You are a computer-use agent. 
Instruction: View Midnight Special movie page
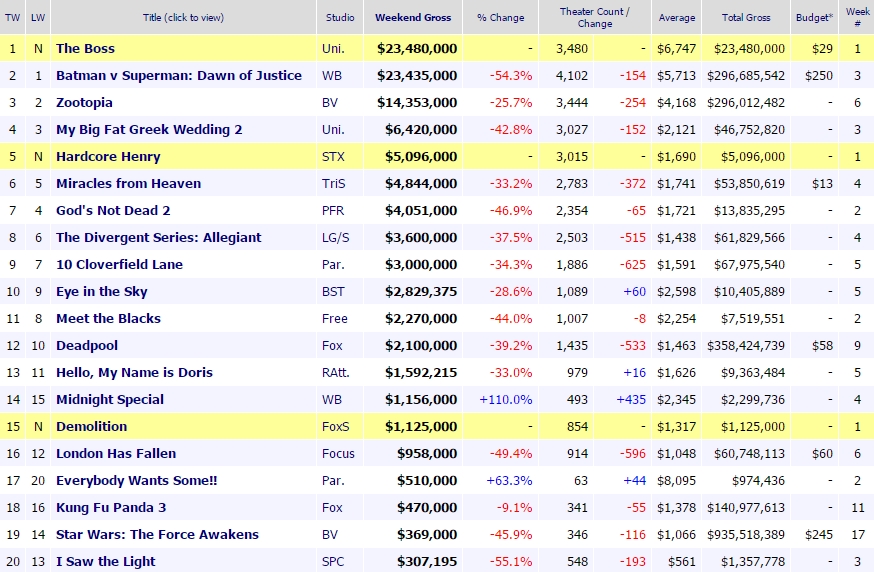point(110,400)
